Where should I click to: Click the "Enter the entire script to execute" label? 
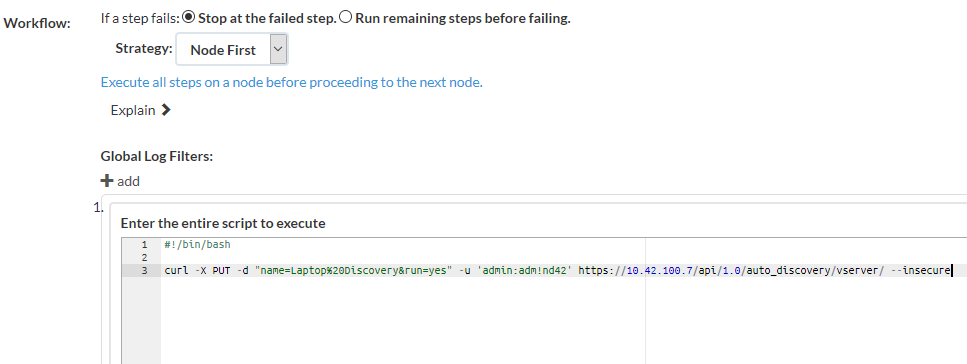[x=223, y=223]
